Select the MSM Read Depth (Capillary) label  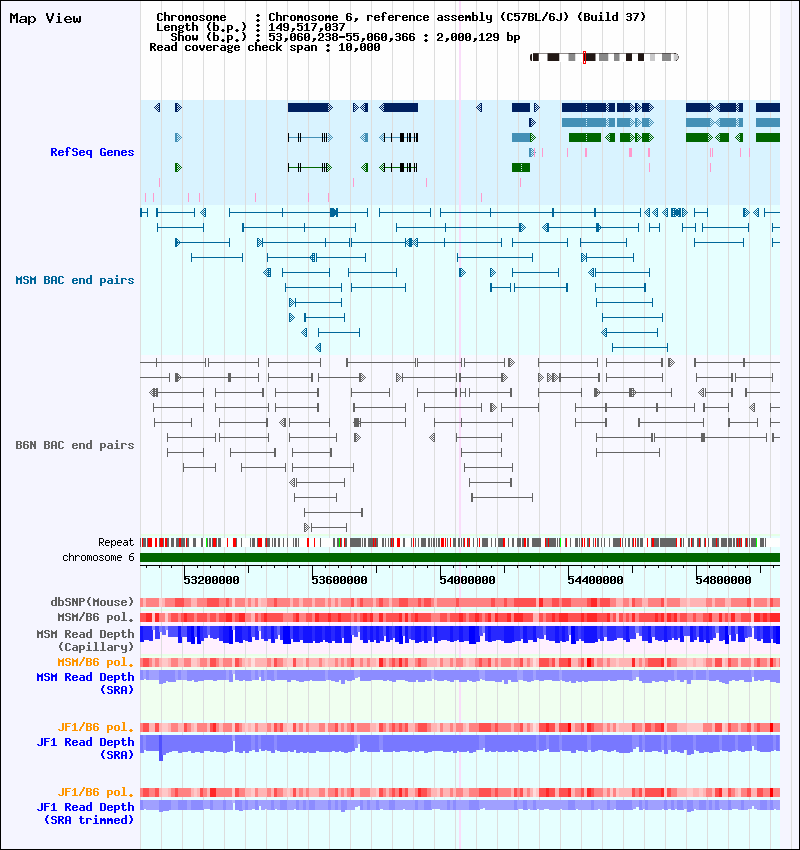(x=86, y=640)
